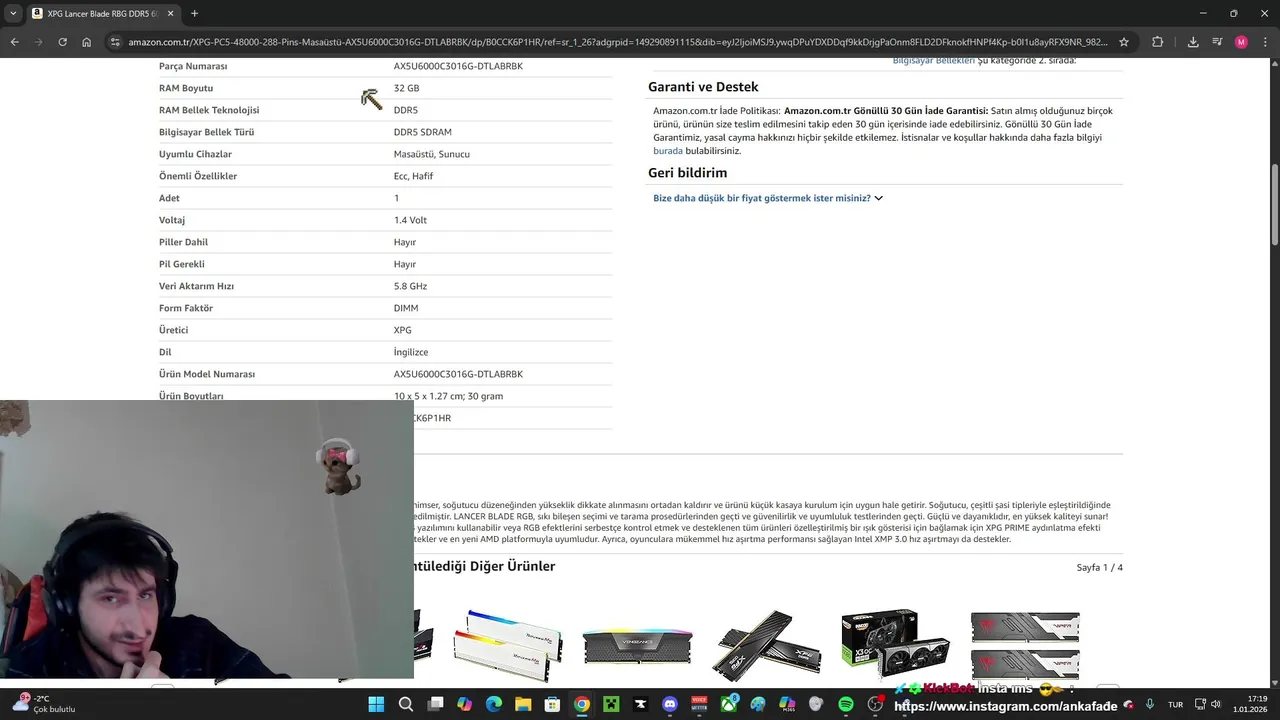The height and width of the screenshot is (720, 1280).
Task: Open the Viper RAM product thumbnail
Action: pyautogui.click(x=1025, y=645)
